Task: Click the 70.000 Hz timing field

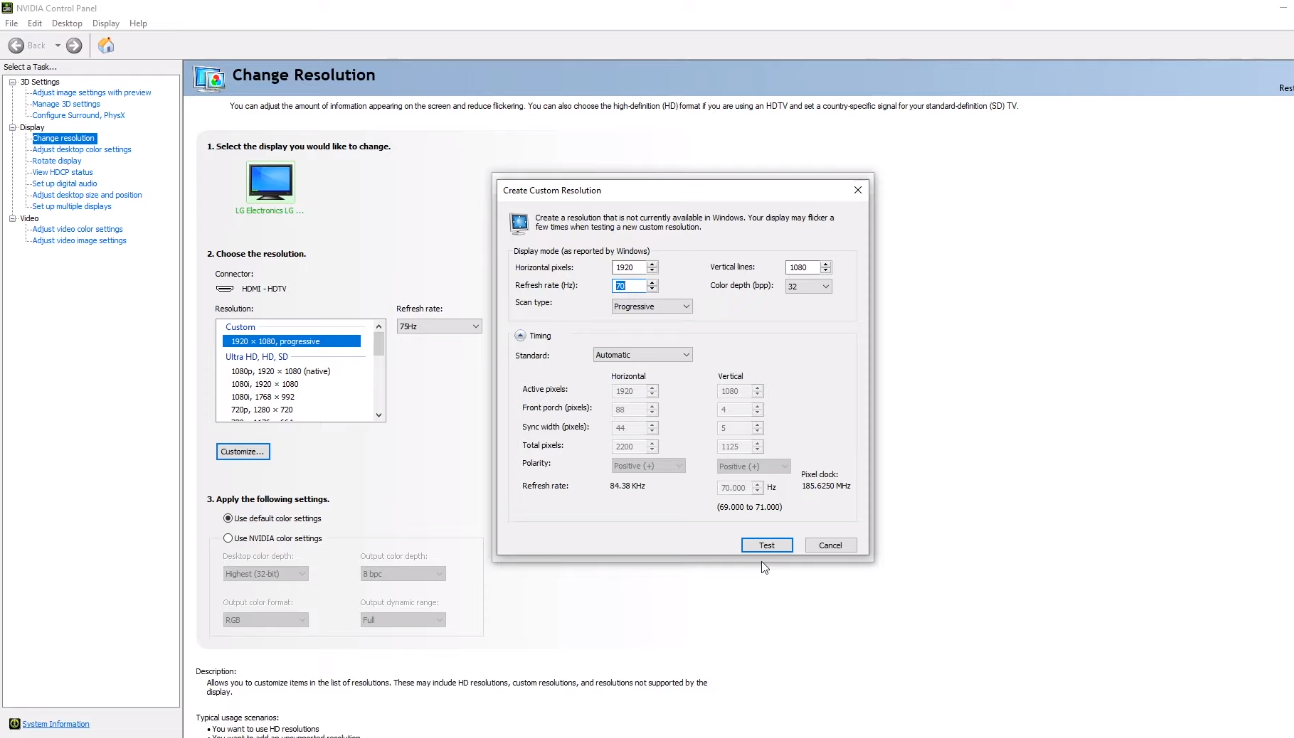Action: (735, 487)
